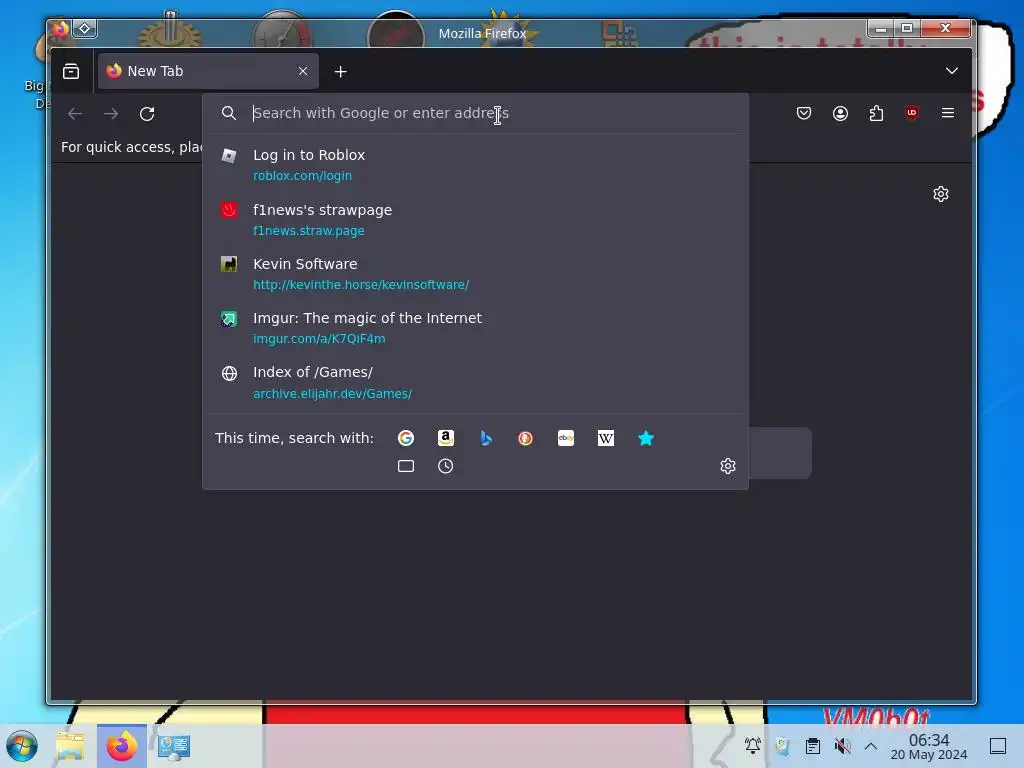Click the Firefox window menu icon in titlebar
Screen dimensions: 1024x768
pos(60,29)
